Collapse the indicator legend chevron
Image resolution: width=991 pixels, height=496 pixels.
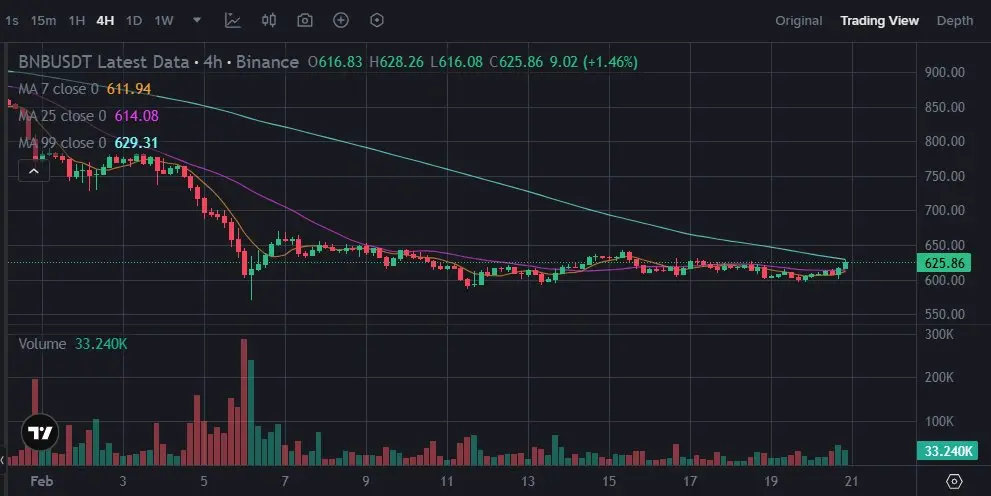pos(34,171)
